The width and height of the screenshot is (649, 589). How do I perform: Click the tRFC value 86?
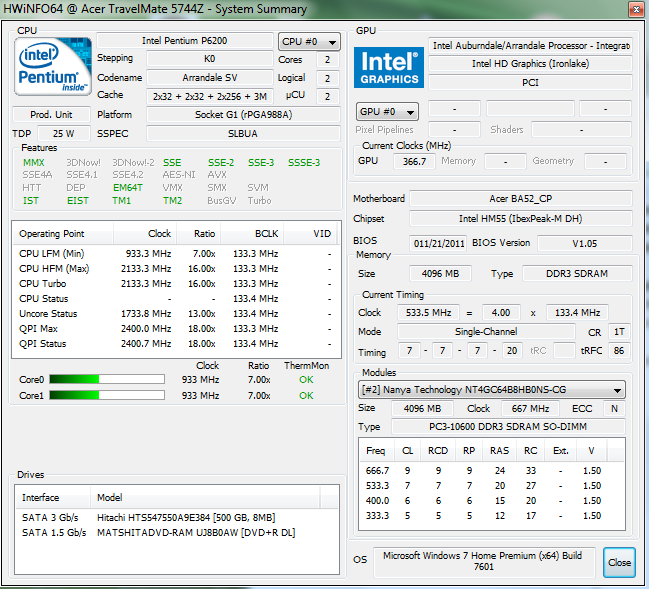pyautogui.click(x=619, y=351)
